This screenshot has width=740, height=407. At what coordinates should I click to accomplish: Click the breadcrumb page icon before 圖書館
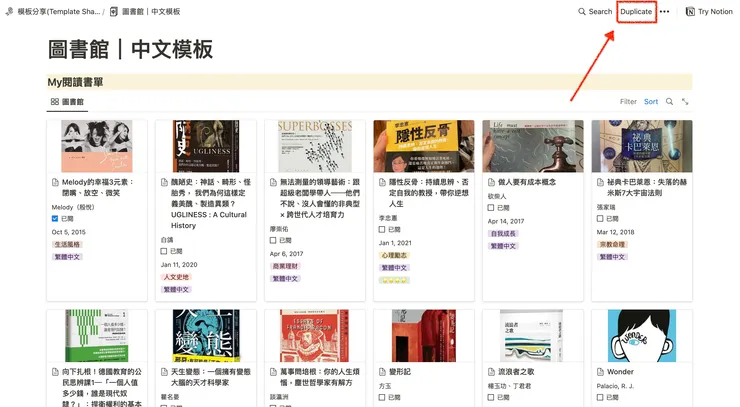tap(114, 12)
